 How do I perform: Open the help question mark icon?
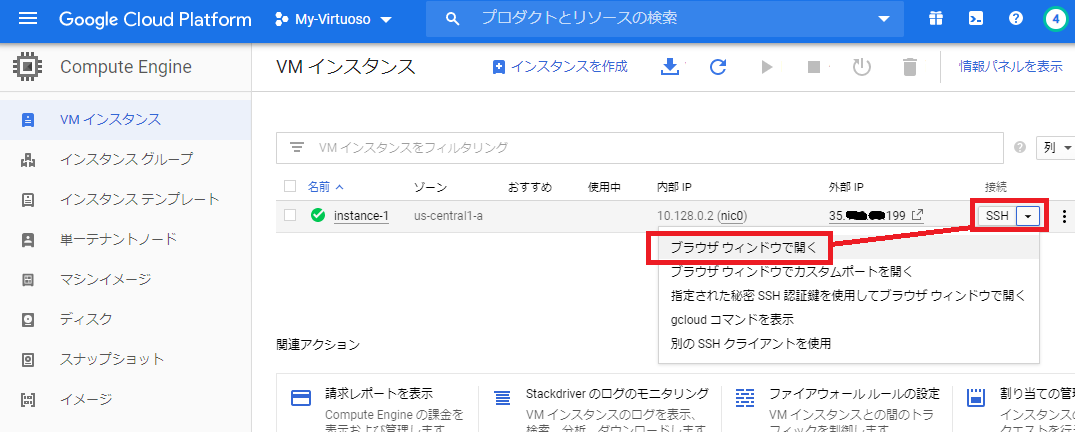(1016, 19)
